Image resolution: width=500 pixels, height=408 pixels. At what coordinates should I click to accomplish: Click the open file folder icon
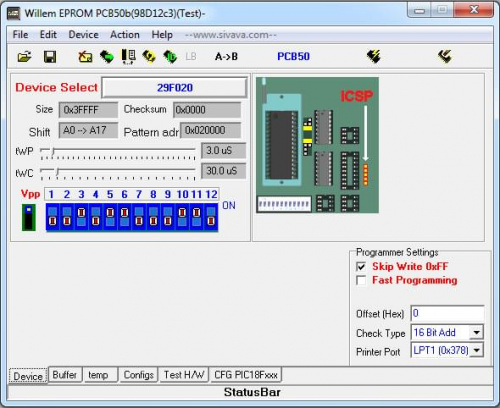24,57
